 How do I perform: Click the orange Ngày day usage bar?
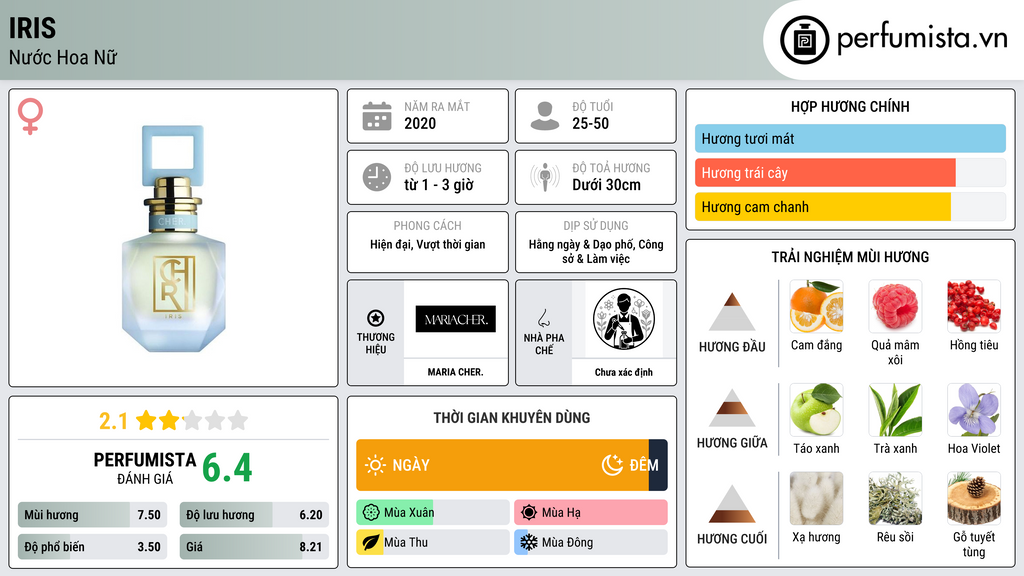[502, 465]
